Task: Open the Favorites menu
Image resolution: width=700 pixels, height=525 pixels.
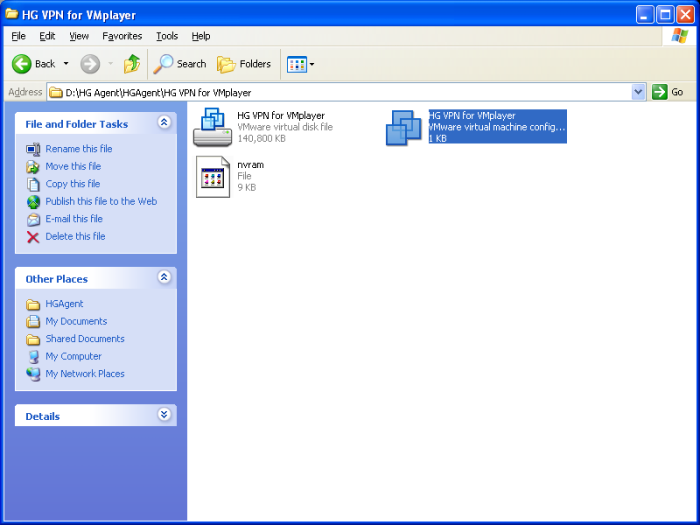Action: pos(122,36)
